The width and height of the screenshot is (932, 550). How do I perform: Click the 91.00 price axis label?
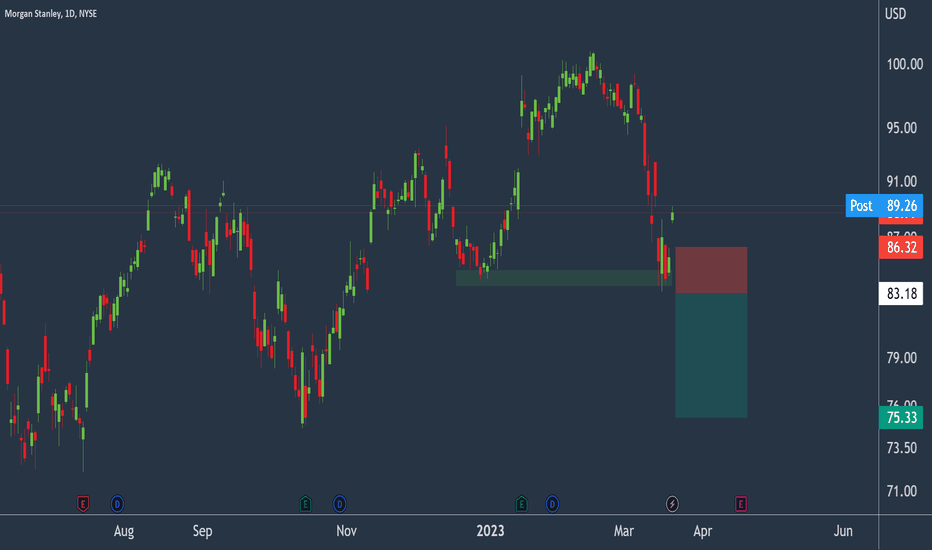point(902,181)
